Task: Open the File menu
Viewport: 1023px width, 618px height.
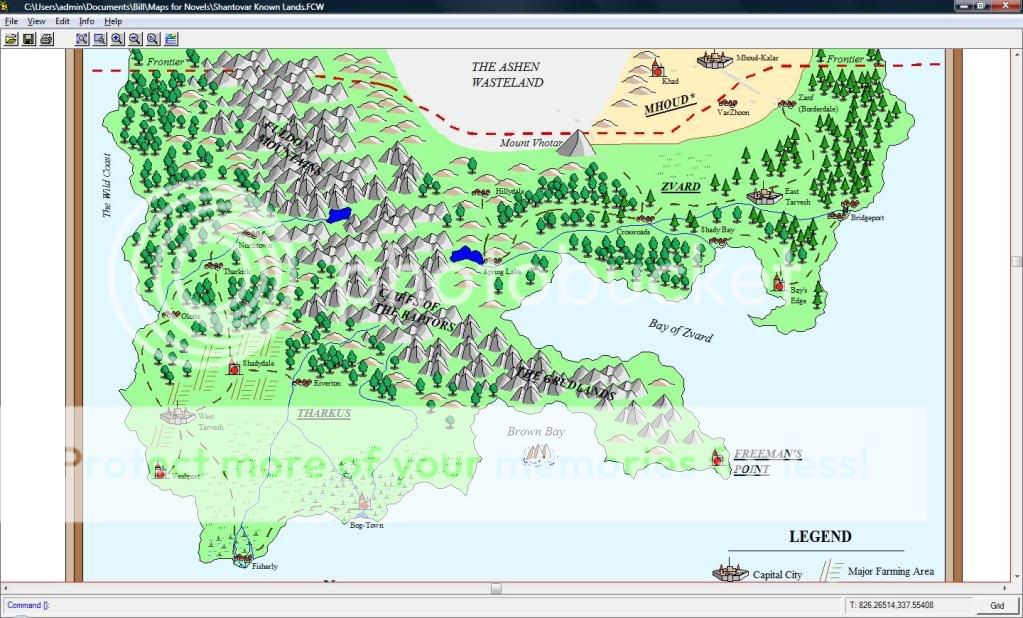Action: click(12, 21)
